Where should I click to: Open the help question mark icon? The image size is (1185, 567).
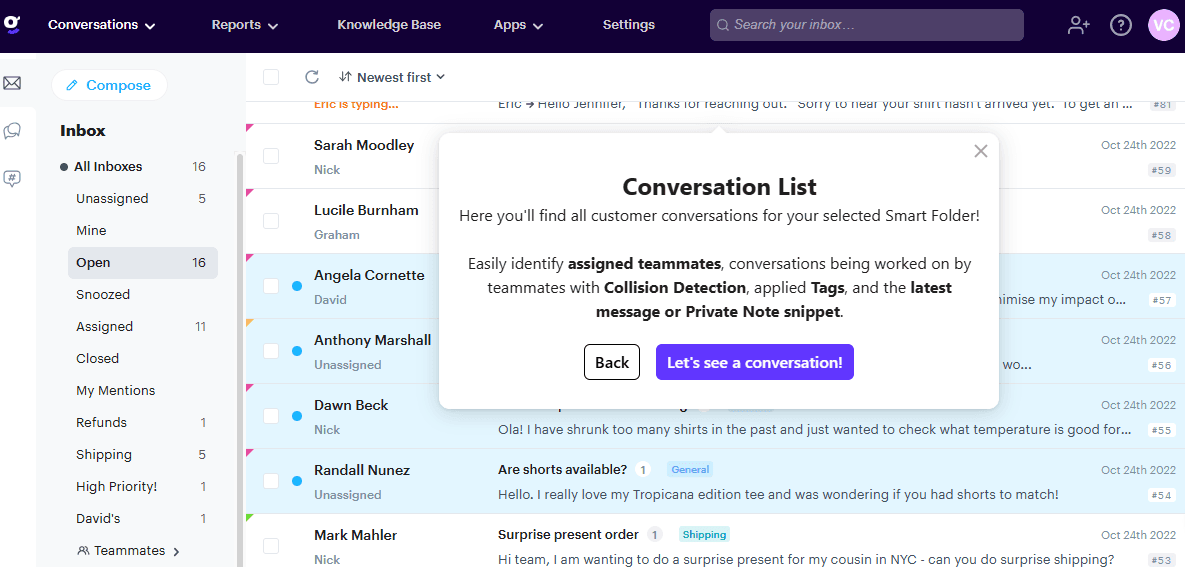(x=1121, y=25)
